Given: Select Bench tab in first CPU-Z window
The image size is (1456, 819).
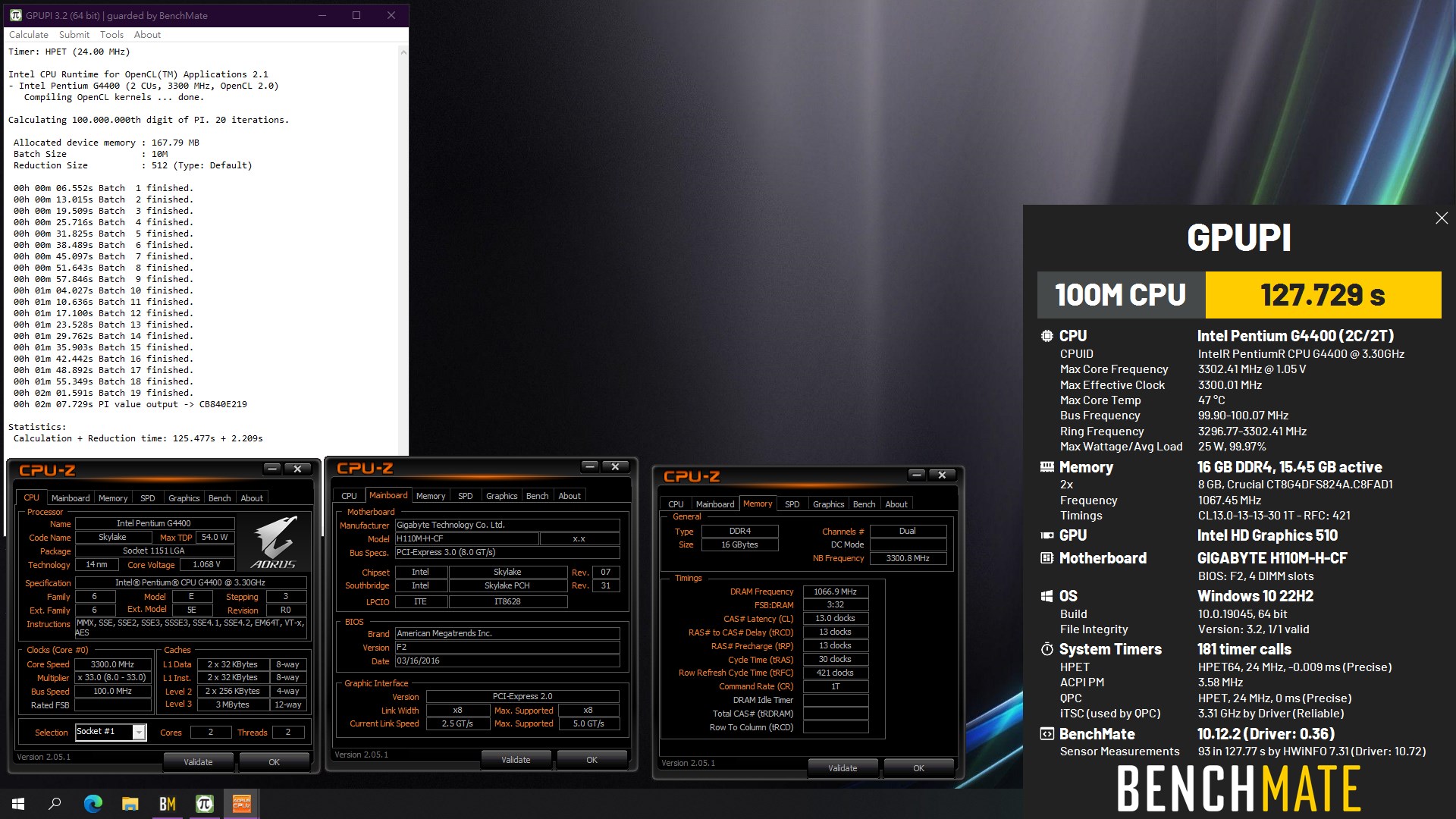Looking at the screenshot, I should point(220,498).
